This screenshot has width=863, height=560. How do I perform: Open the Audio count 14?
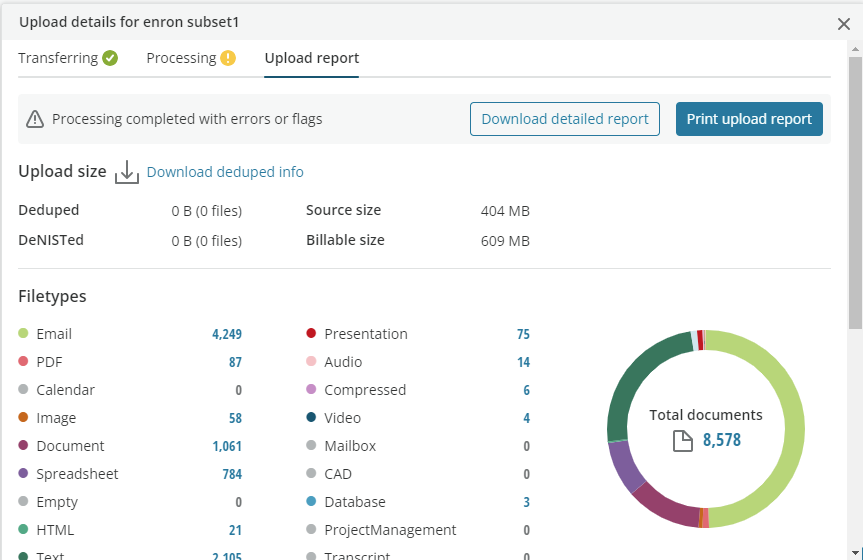[523, 362]
